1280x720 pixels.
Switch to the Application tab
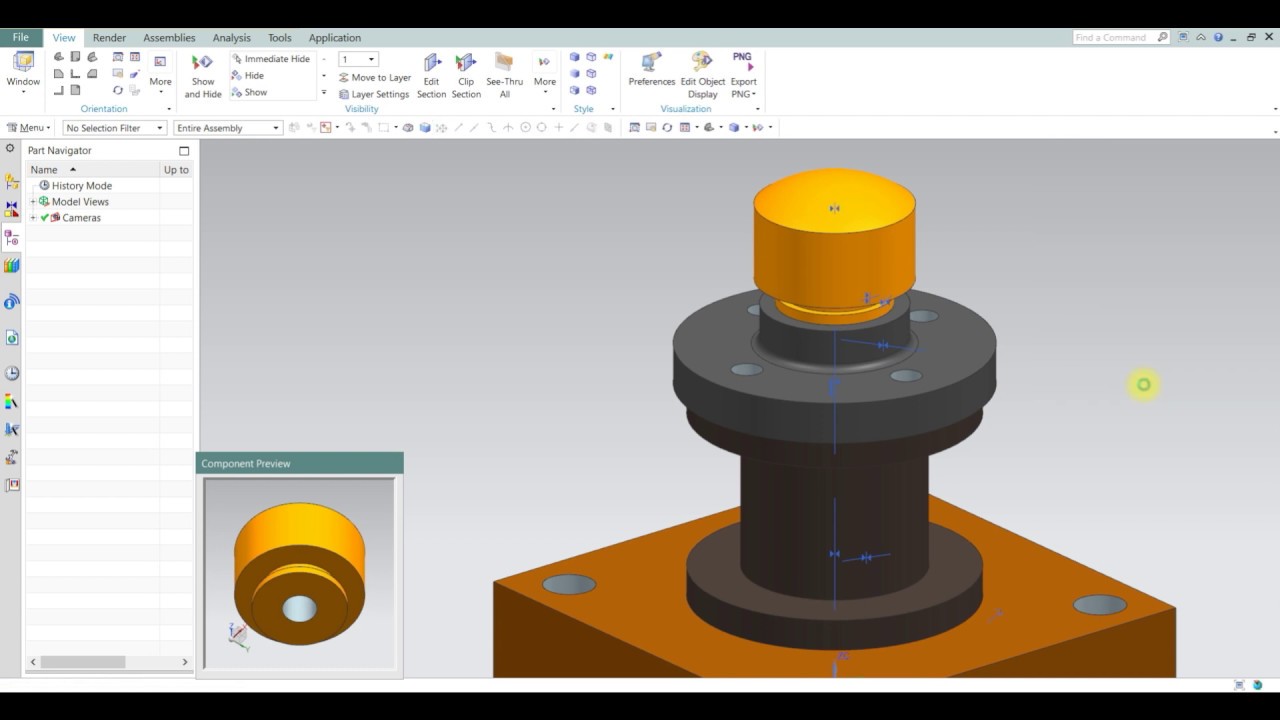[335, 38]
